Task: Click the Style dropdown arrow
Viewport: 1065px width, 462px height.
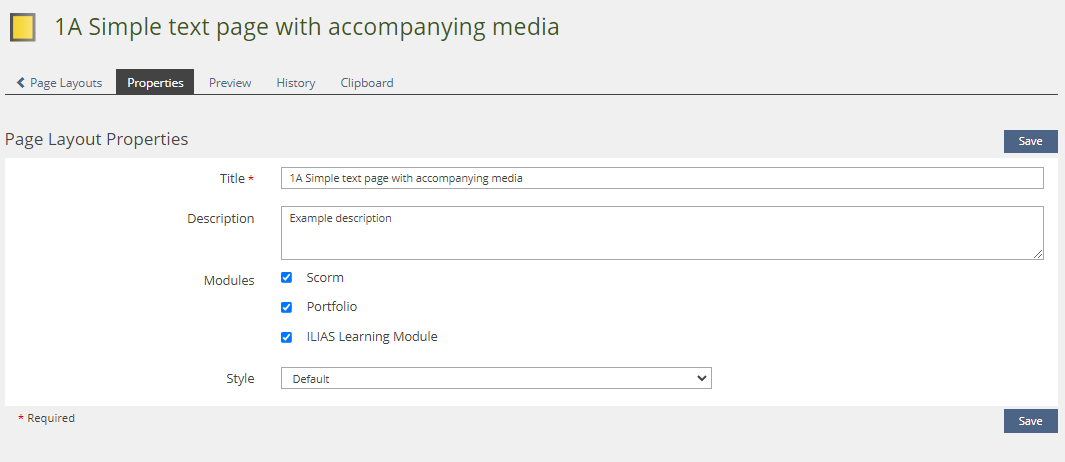Action: pos(702,379)
